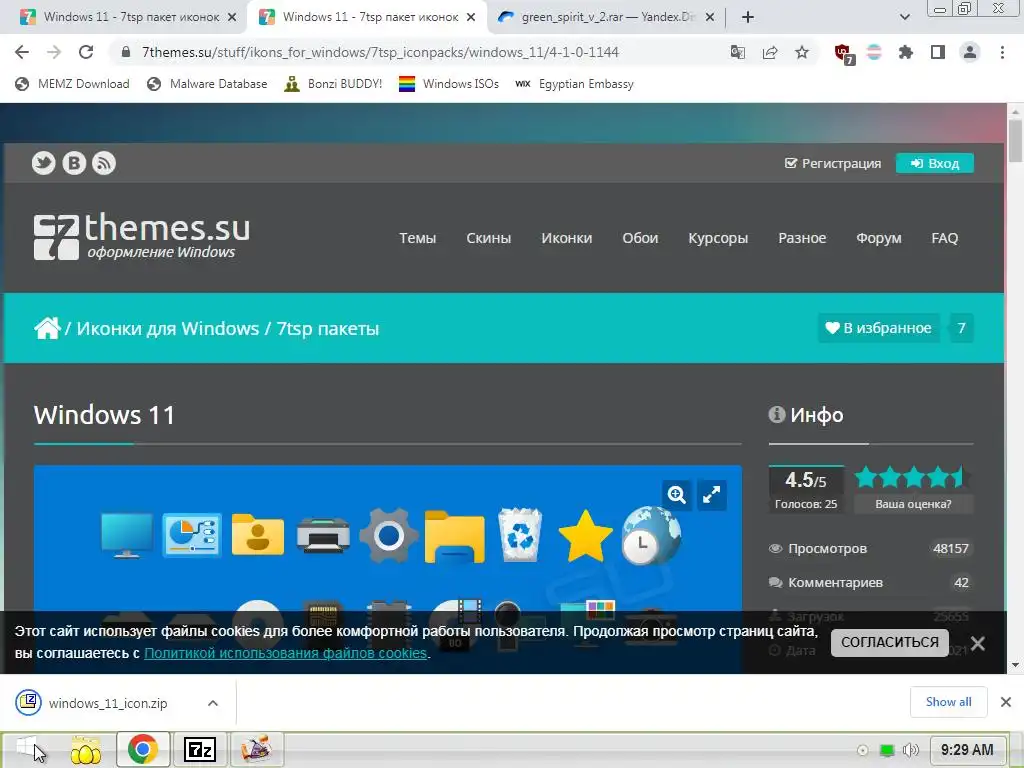Open the FAQ menu
Screen dimensions: 1024x768
click(x=944, y=238)
